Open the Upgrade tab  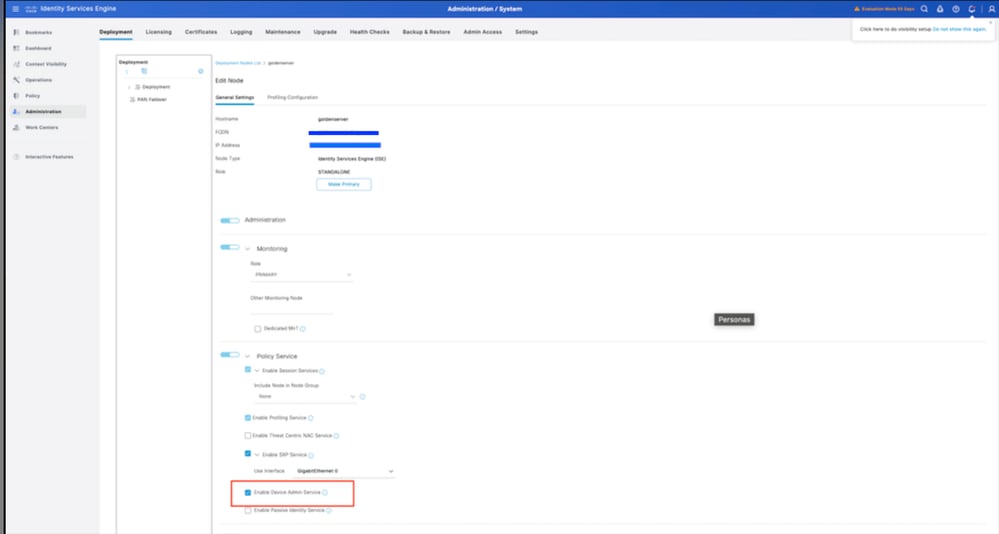[325, 32]
